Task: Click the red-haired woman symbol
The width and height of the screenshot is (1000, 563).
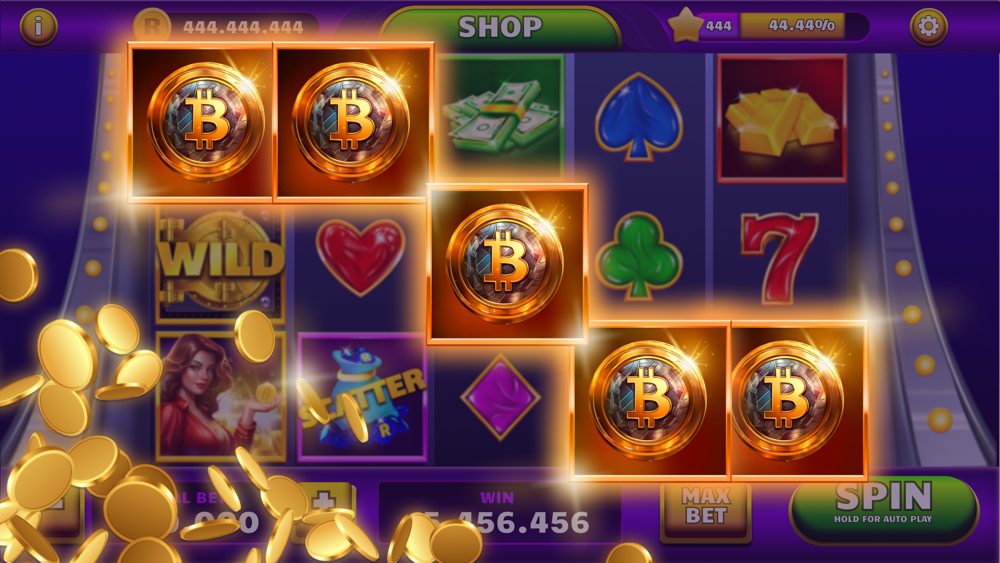Action: pos(221,396)
